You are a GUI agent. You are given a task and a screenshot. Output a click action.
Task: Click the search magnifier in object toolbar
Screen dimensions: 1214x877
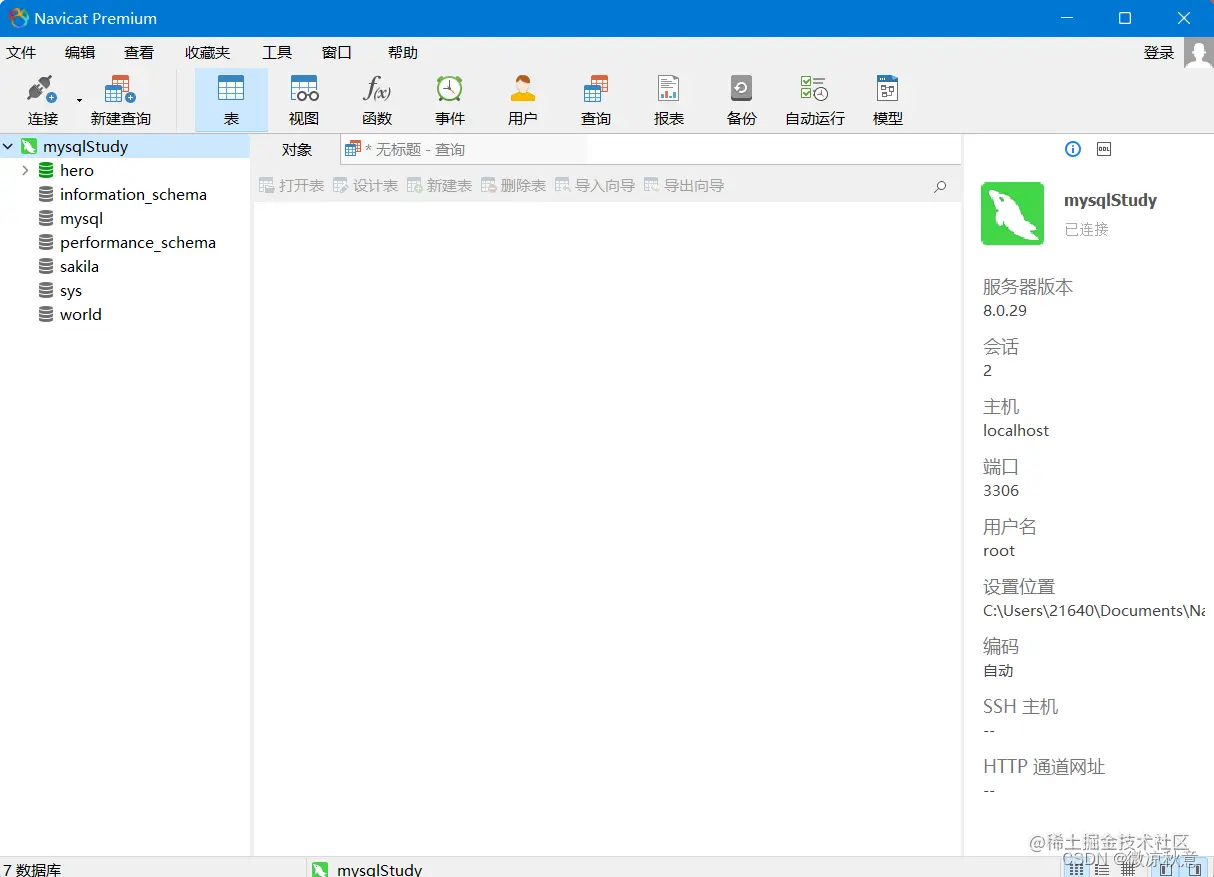pyautogui.click(x=940, y=186)
